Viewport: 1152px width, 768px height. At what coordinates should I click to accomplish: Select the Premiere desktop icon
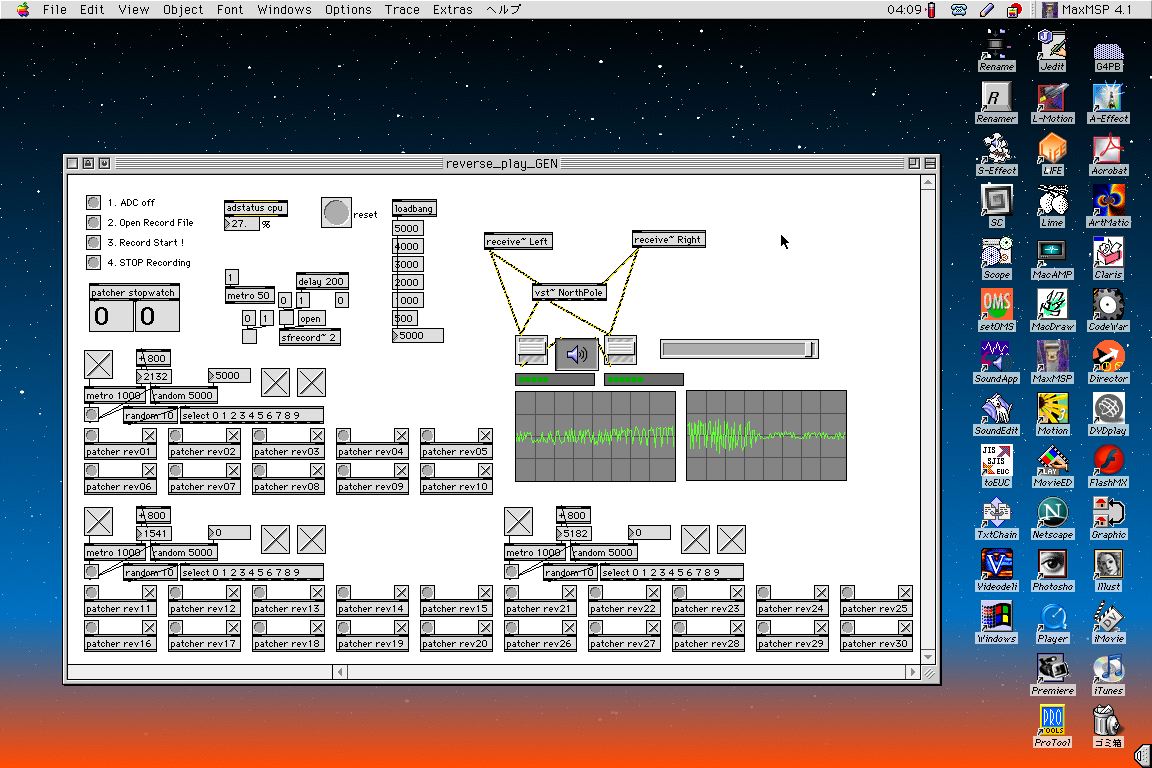pyautogui.click(x=1052, y=675)
